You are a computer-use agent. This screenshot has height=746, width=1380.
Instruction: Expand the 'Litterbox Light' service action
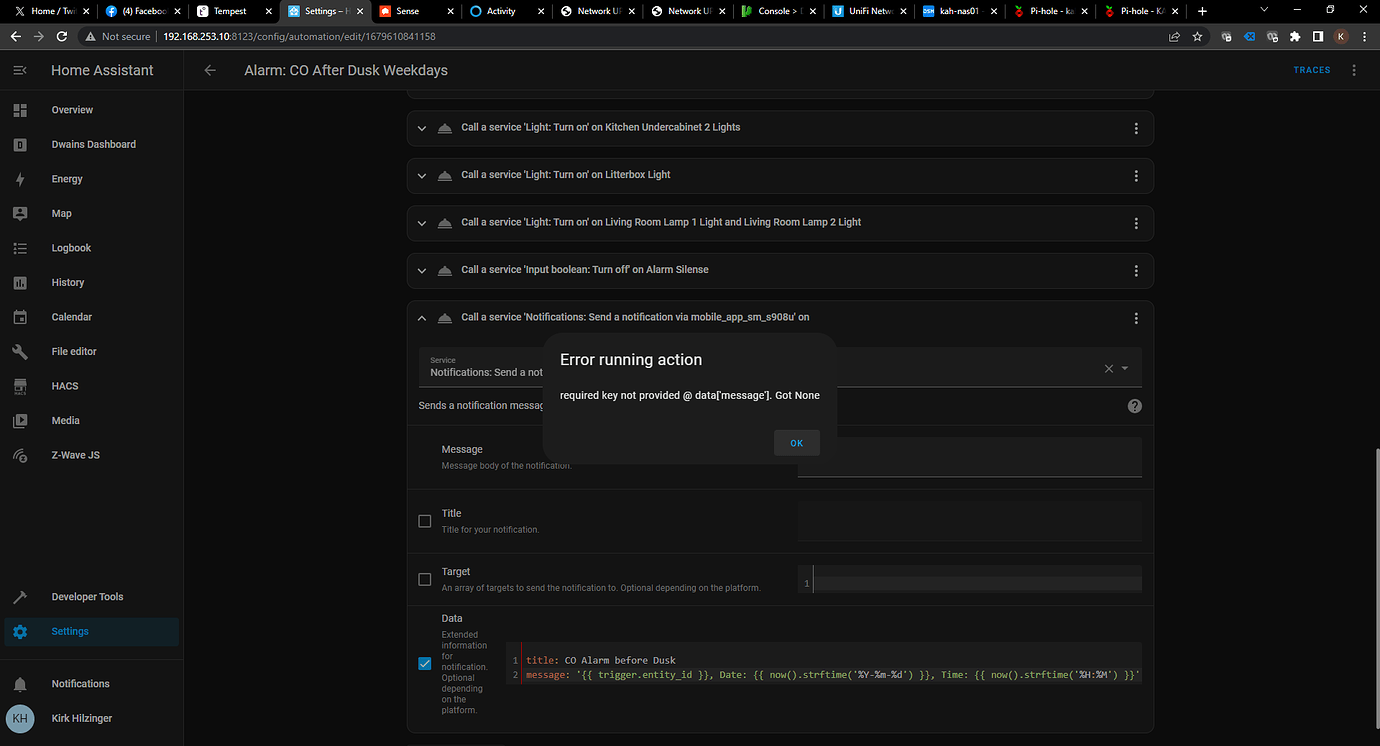[421, 175]
